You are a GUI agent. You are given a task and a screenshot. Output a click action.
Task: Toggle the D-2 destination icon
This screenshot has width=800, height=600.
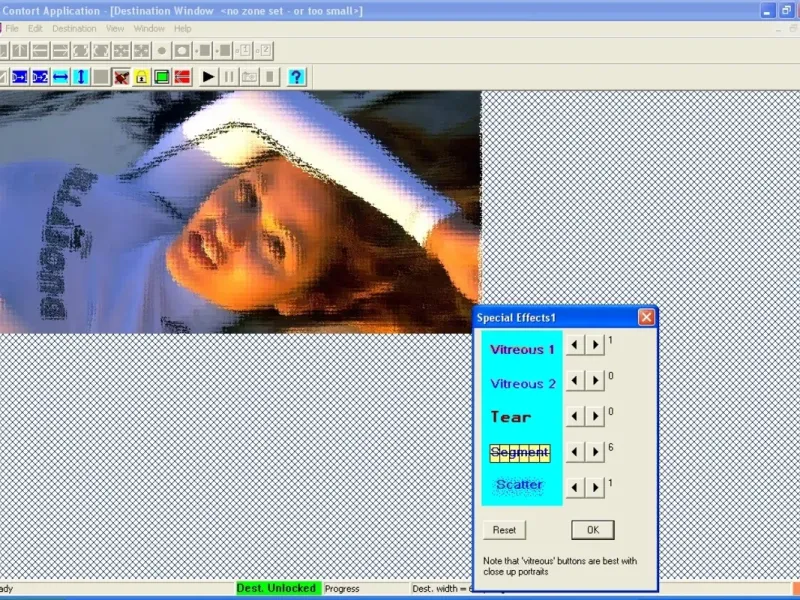point(42,77)
